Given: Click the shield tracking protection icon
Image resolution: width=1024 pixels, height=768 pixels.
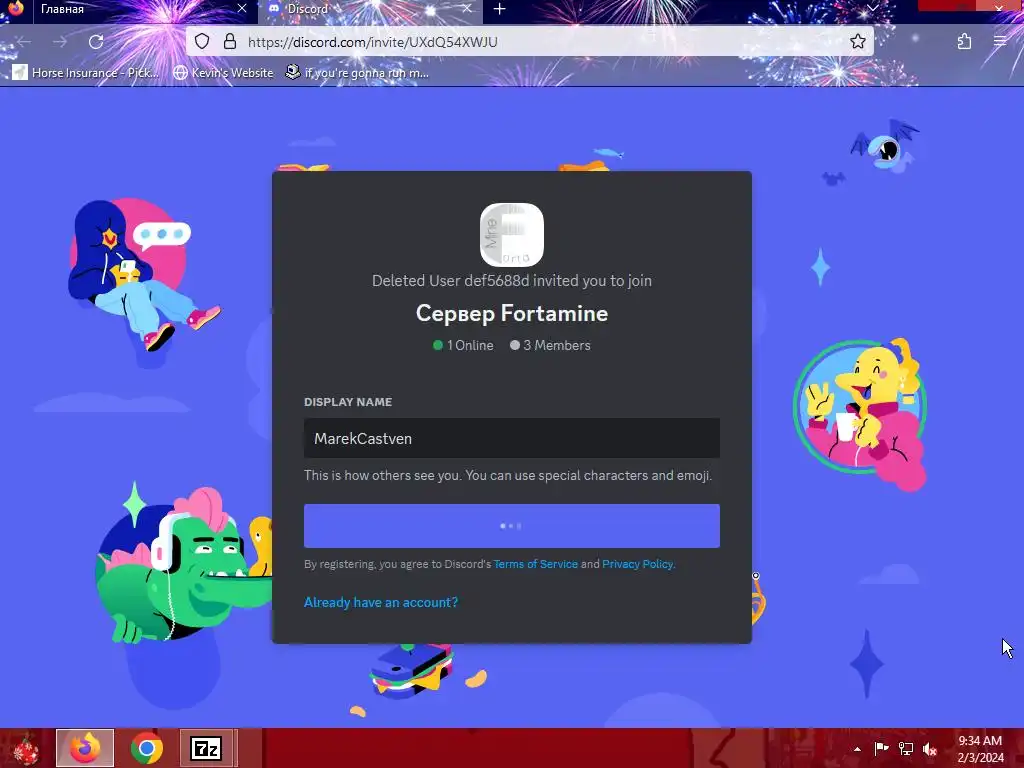Looking at the screenshot, I should click(202, 42).
